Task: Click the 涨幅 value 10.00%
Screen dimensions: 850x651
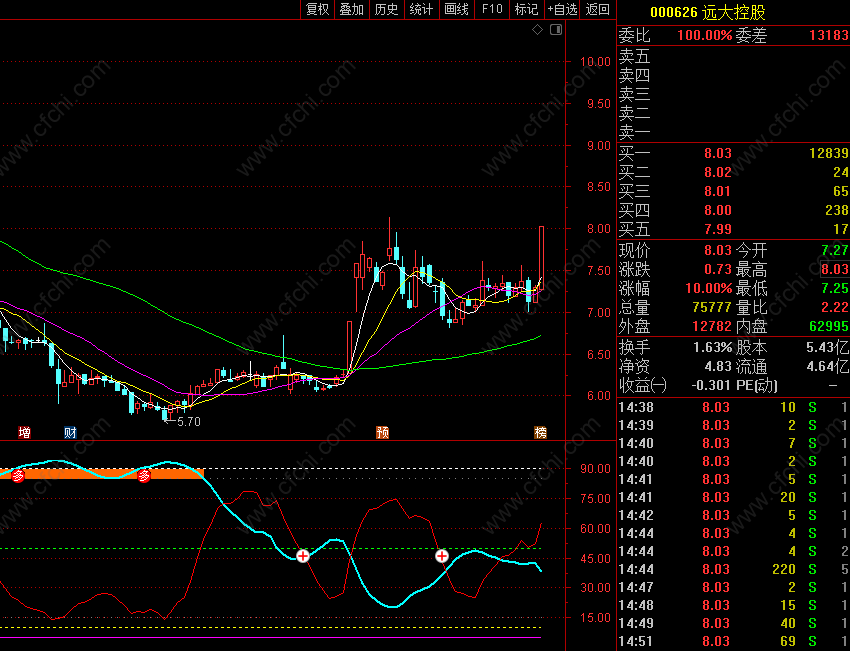Action: (x=708, y=288)
